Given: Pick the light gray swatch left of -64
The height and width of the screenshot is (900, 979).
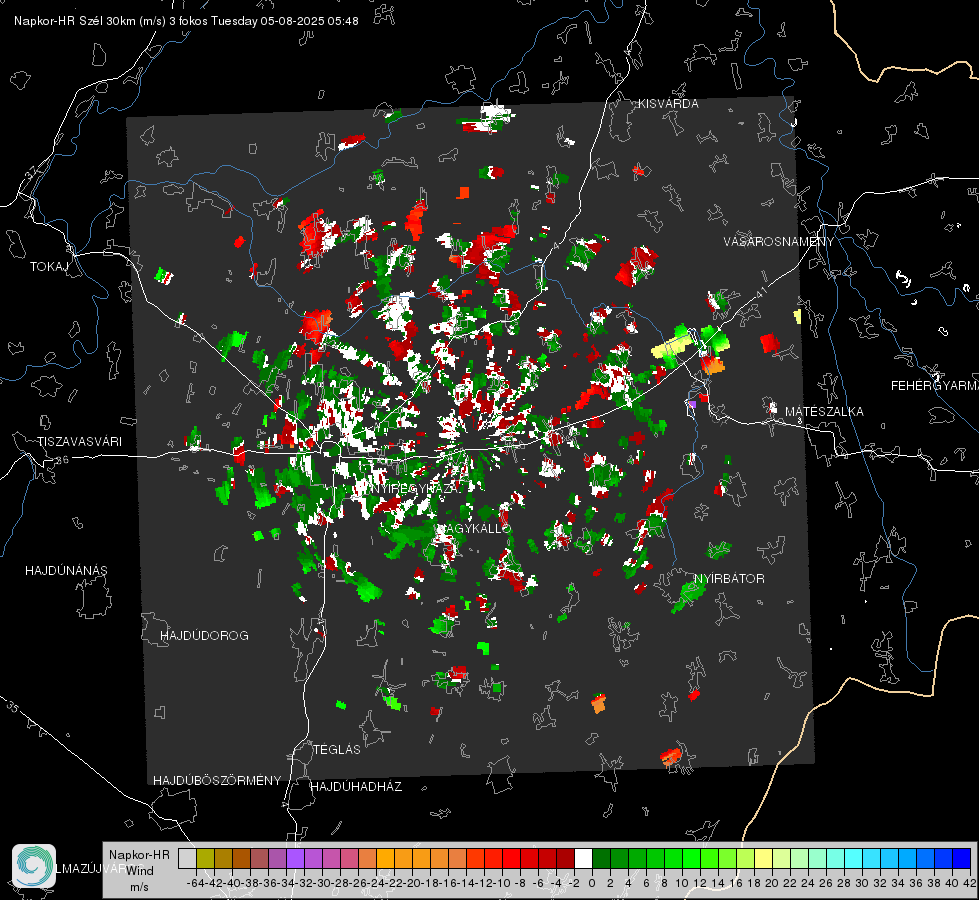Looking at the screenshot, I should coord(187,859).
